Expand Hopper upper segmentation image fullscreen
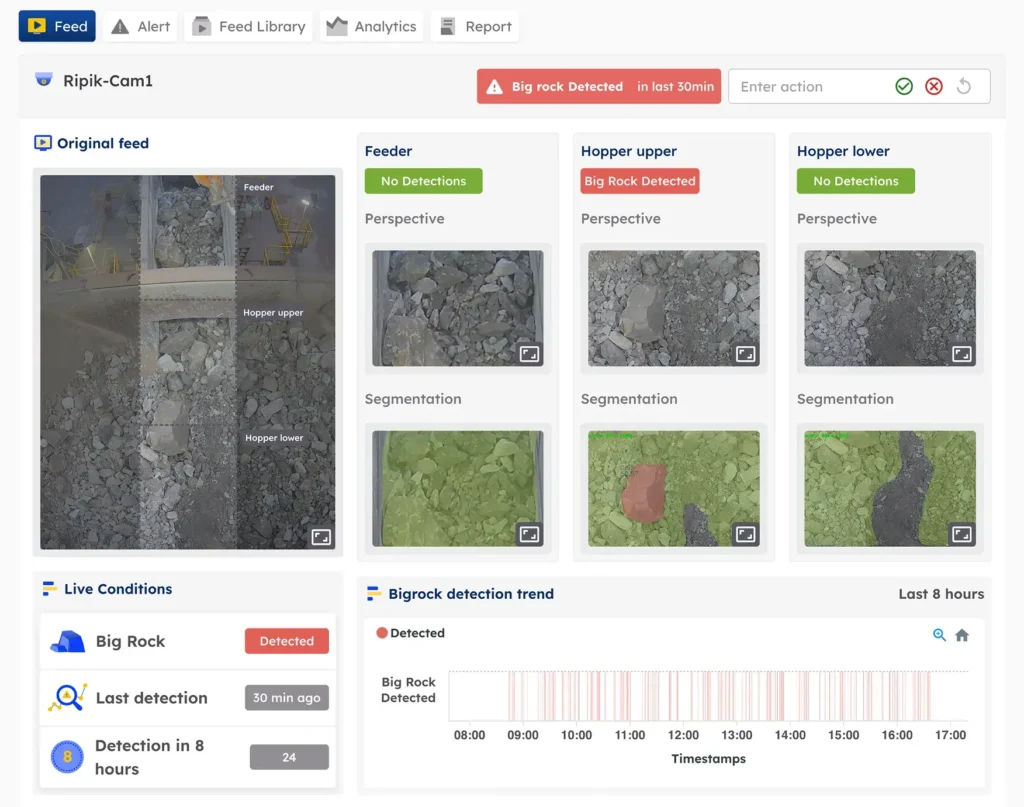 tap(746, 534)
